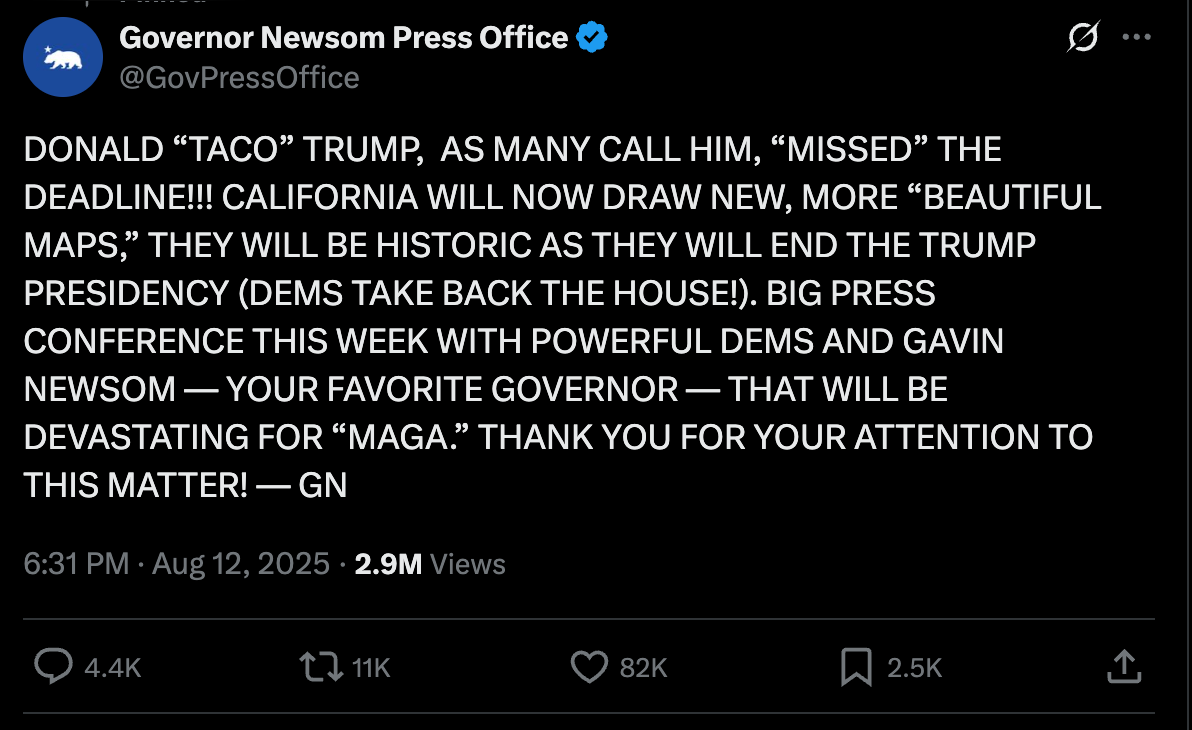Bookmark the tweet using the bookmark icon
Viewport: 1192px width, 730px height.
(858, 667)
